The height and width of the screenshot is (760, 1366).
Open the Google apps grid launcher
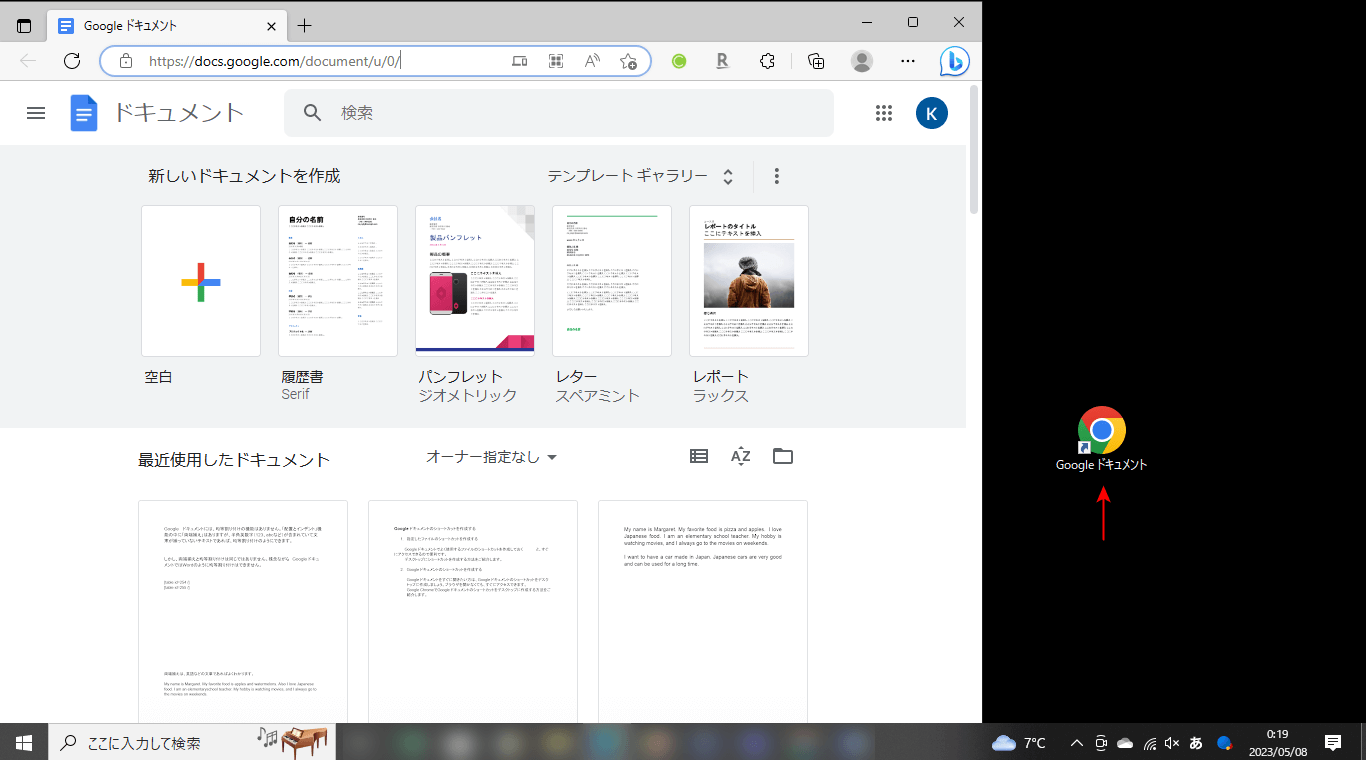click(884, 113)
